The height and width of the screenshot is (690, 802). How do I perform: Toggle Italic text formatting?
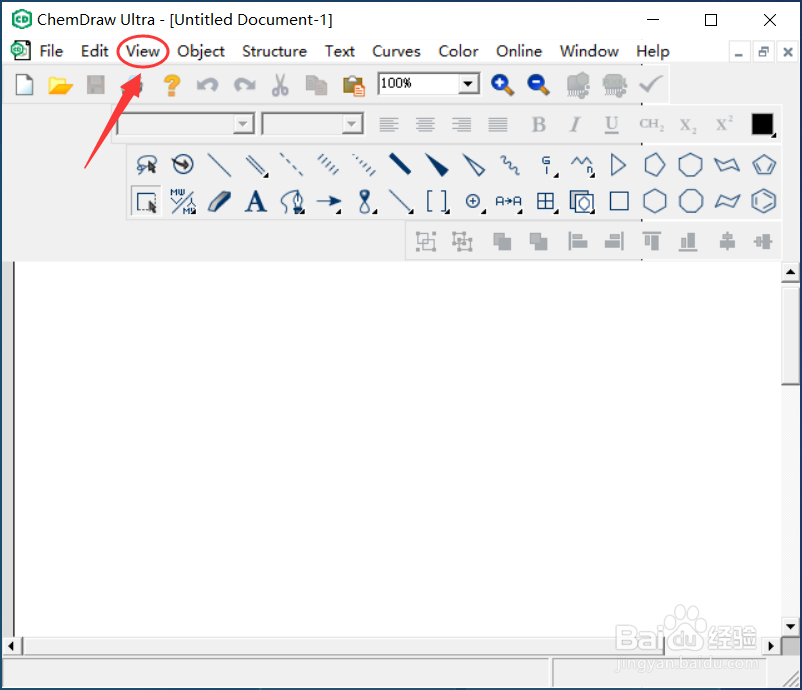[575, 124]
